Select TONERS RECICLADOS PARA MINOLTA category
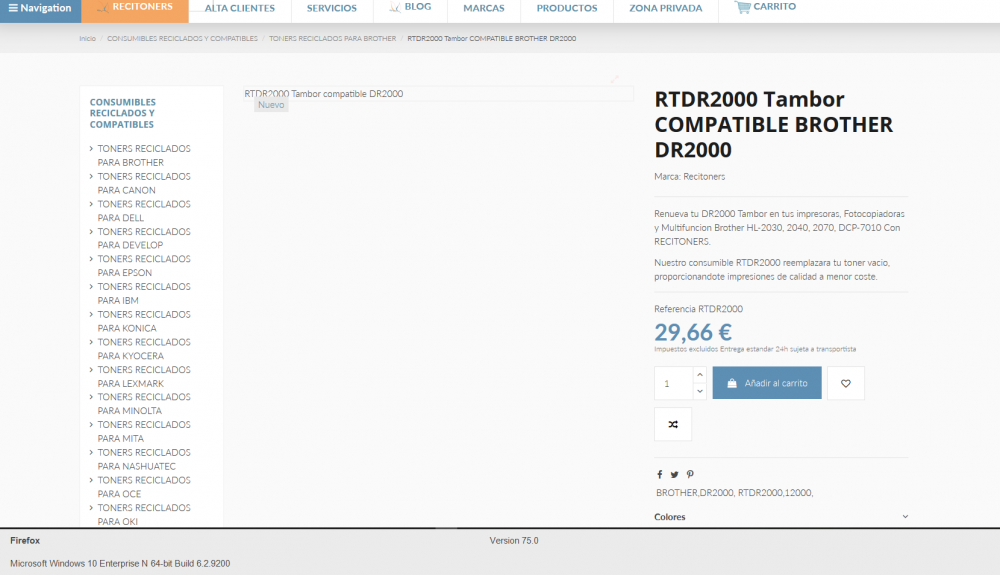The width and height of the screenshot is (1000, 575). [143, 404]
